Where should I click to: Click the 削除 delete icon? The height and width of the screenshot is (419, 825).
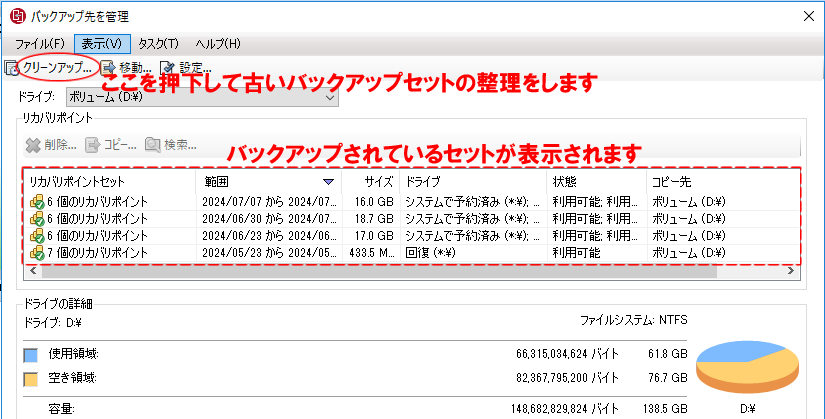pyautogui.click(x=33, y=145)
